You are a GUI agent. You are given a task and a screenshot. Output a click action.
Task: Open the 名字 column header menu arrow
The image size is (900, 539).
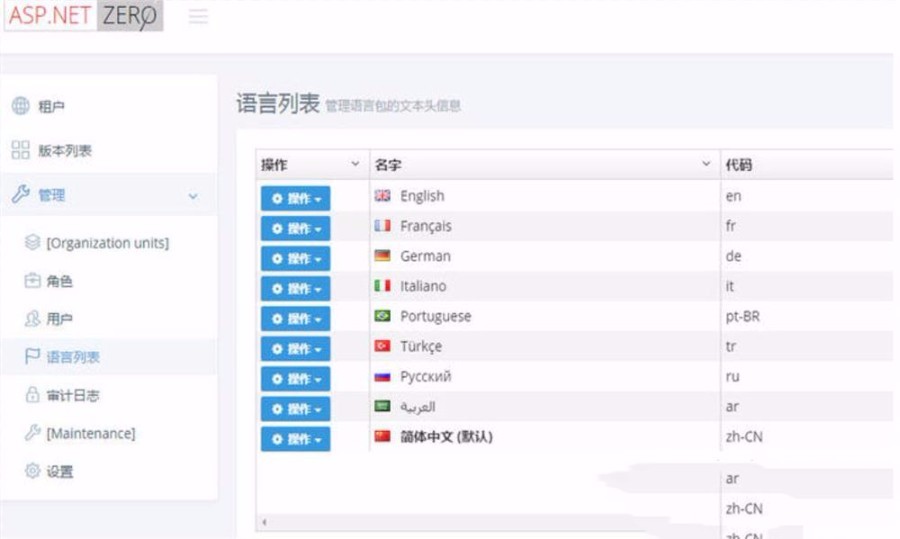[x=706, y=164]
